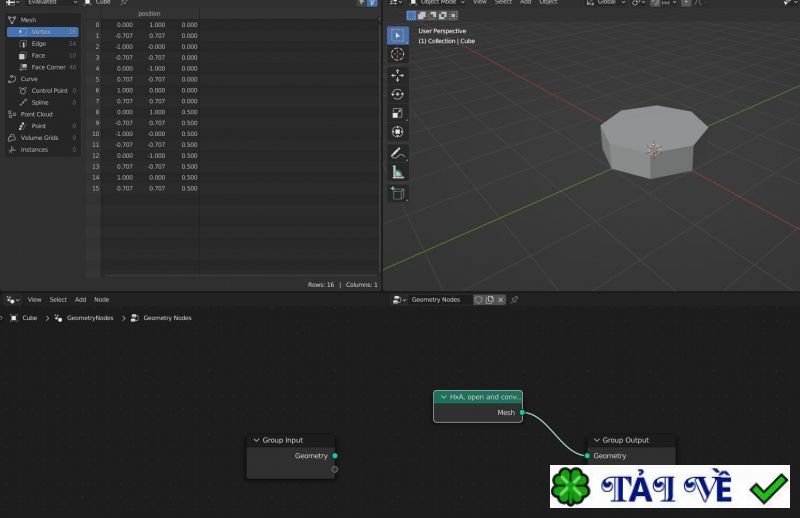Image resolution: width=800 pixels, height=518 pixels.
Task: Activate the Rotate tool
Action: [x=398, y=94]
